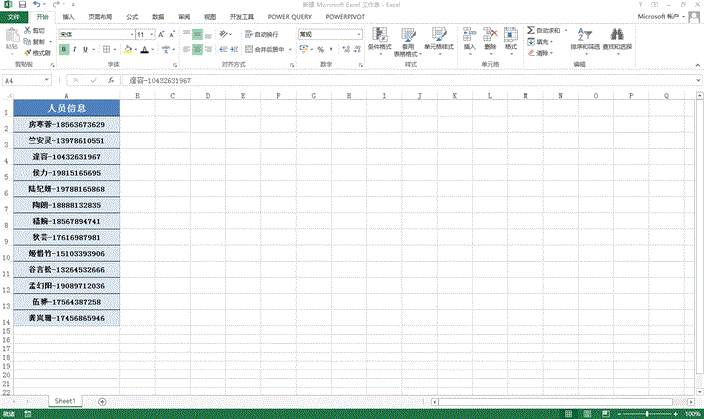The height and width of the screenshot is (419, 704).
Task: Toggle Italic formatting
Action: coord(75,49)
